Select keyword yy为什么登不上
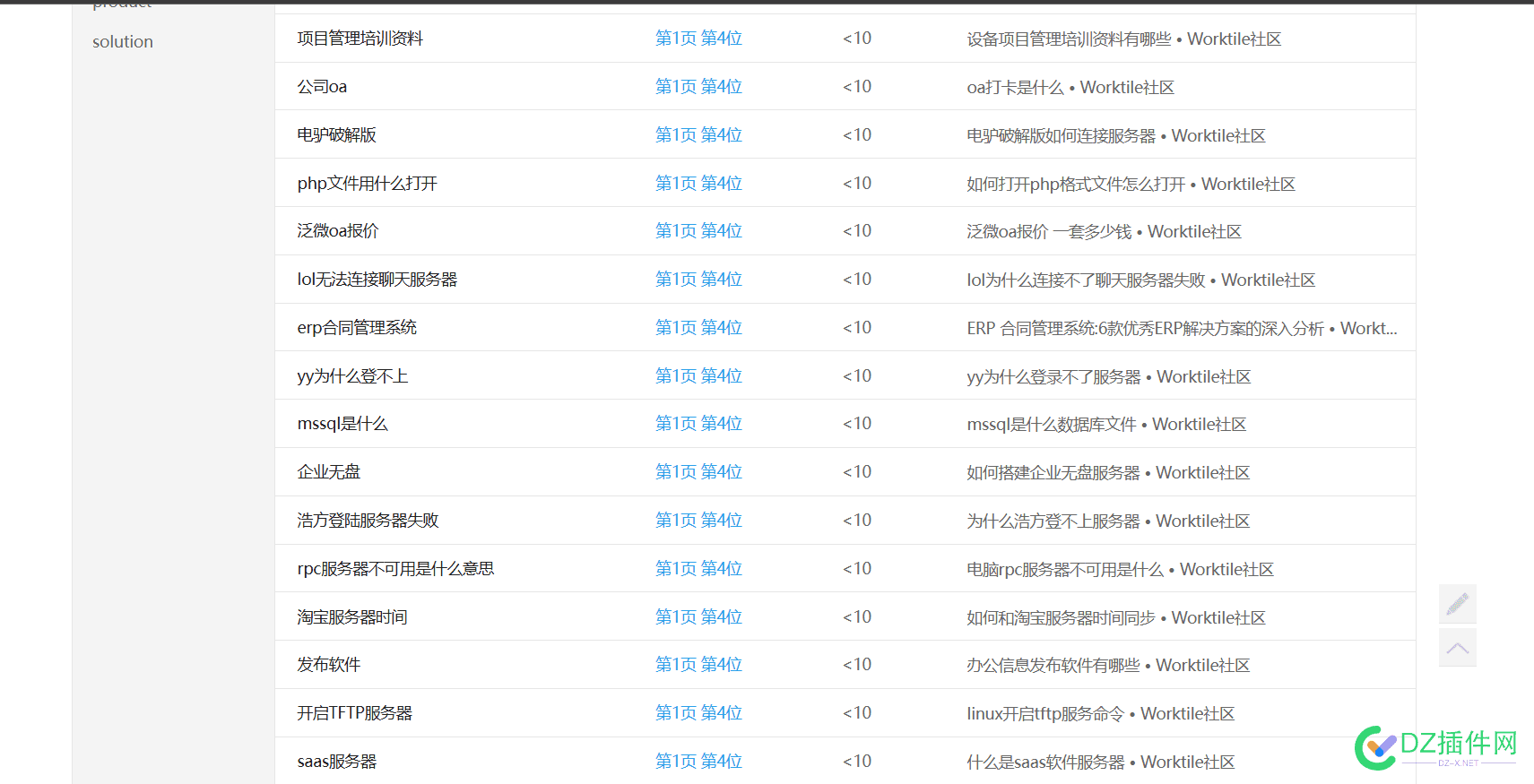 353,376
